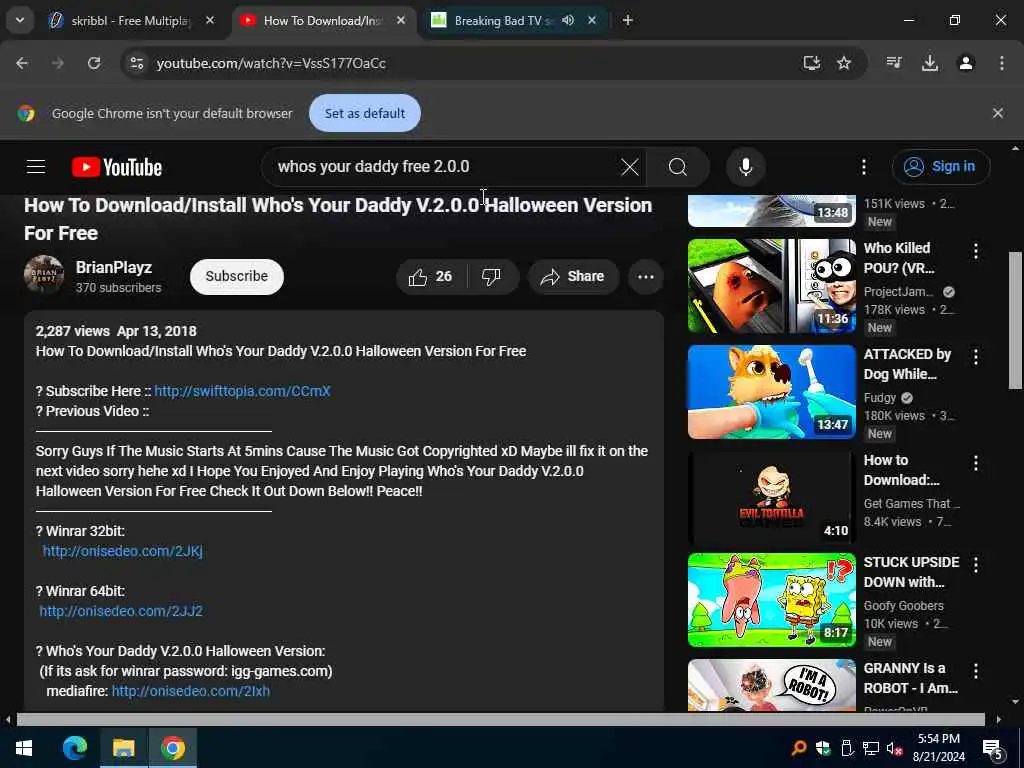Open options menu for ATTACKED by Dog
The width and height of the screenshot is (1024, 768).
tap(976, 357)
